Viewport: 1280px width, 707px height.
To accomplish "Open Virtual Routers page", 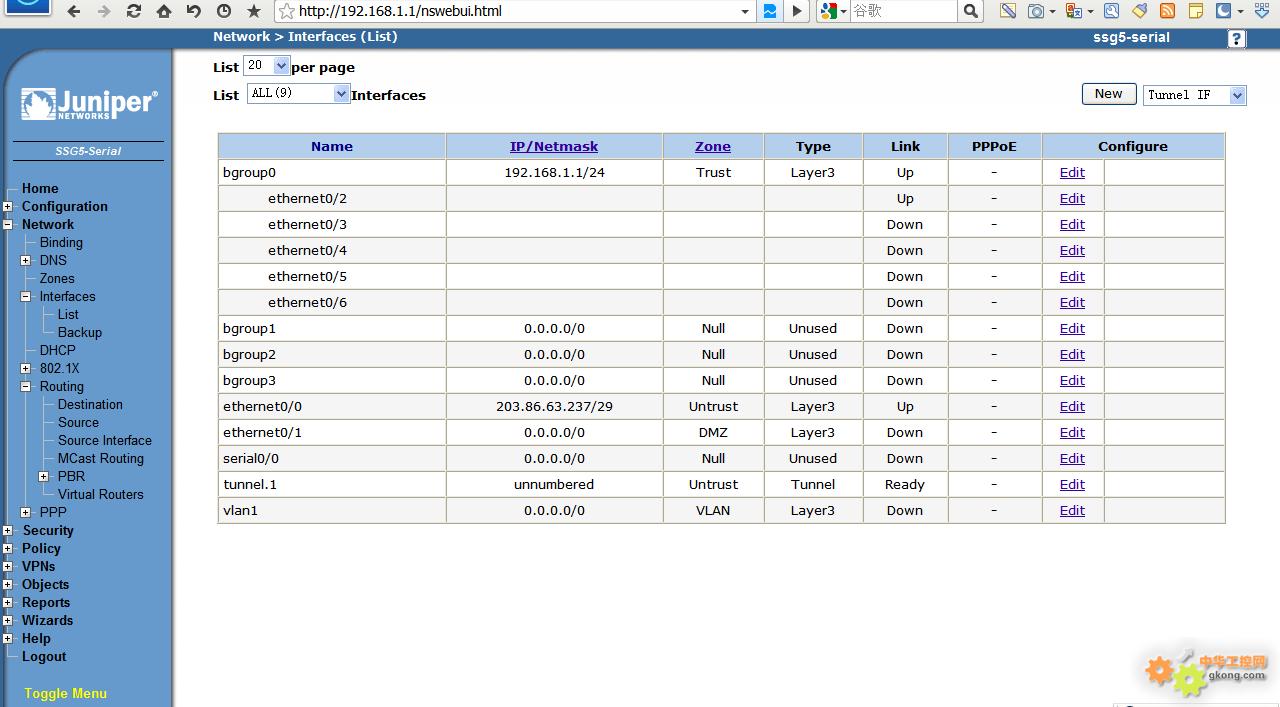I will [x=101, y=494].
